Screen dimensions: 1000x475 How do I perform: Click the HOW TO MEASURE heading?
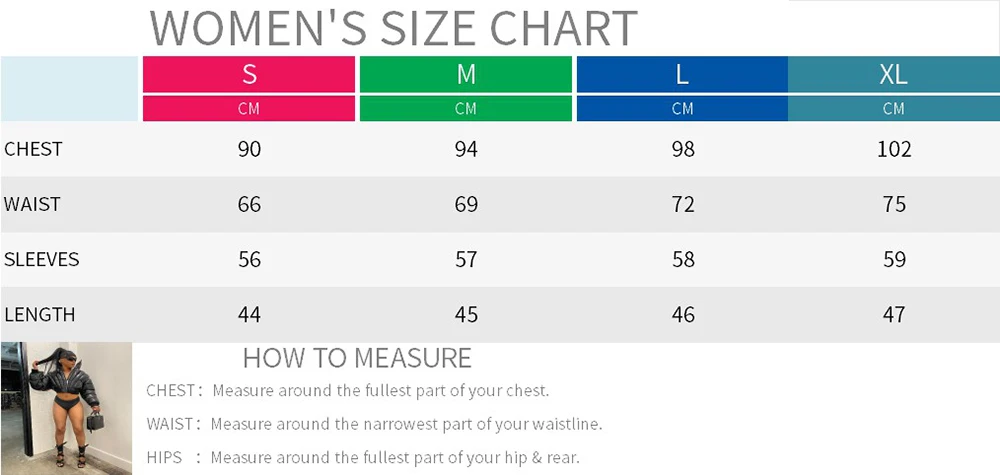coord(357,358)
